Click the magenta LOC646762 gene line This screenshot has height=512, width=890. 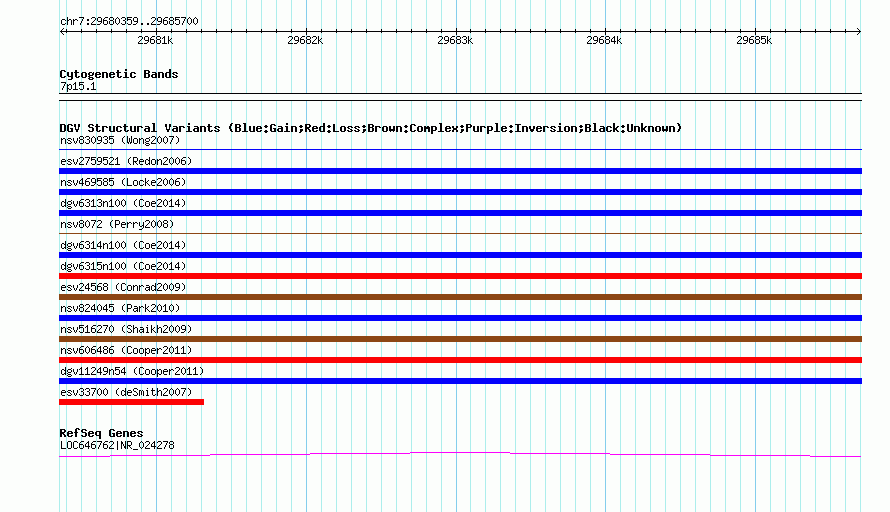click(x=460, y=454)
